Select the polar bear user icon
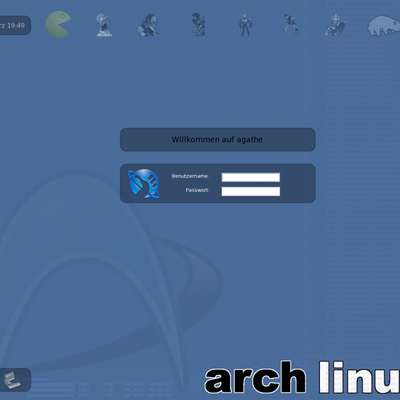Screen dimensions: 400x400 [x=384, y=25]
